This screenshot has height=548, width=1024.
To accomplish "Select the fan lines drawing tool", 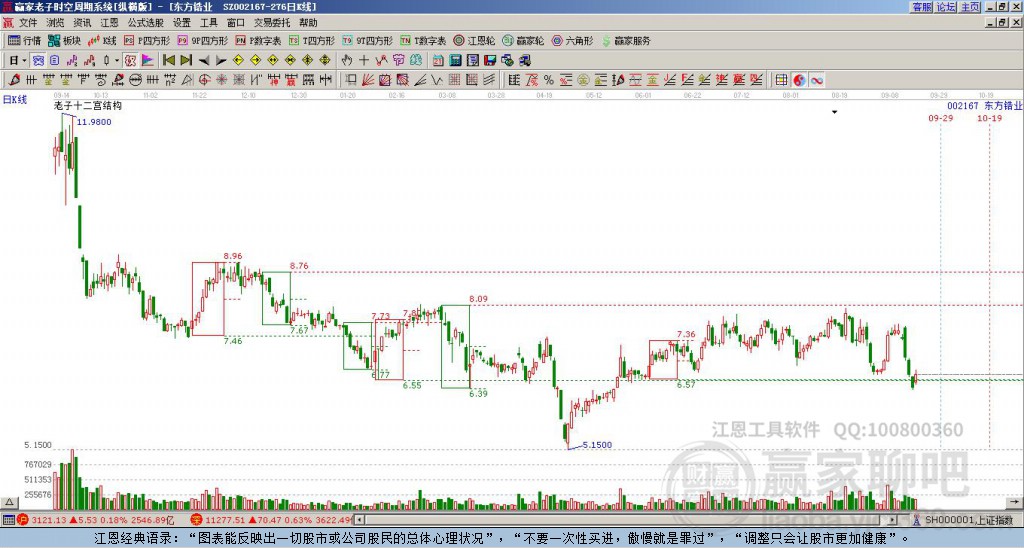I will pyautogui.click(x=368, y=80).
